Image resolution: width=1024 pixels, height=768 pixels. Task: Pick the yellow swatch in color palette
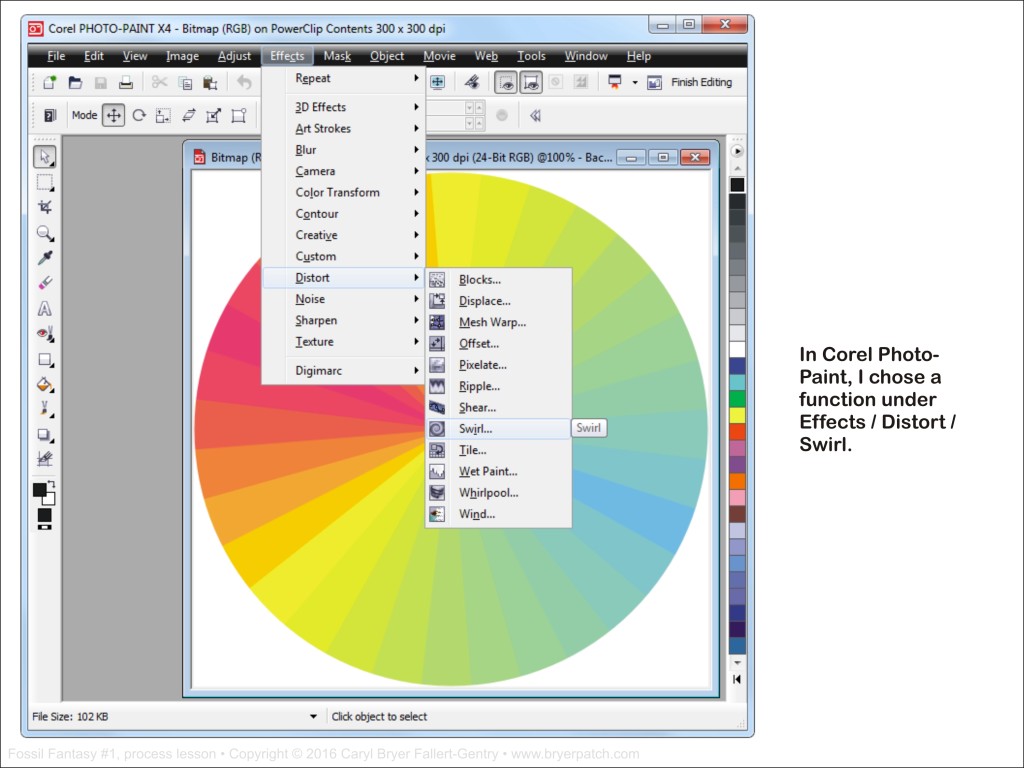point(737,414)
